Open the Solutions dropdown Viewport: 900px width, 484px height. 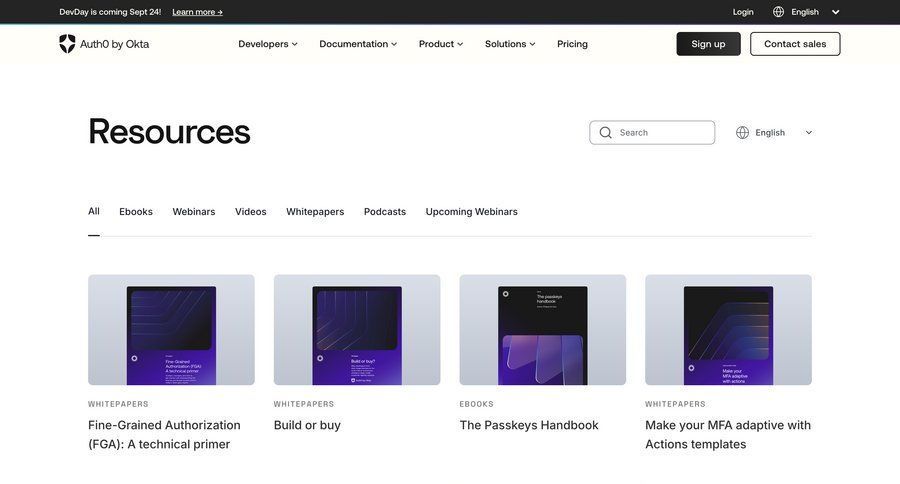pos(510,44)
